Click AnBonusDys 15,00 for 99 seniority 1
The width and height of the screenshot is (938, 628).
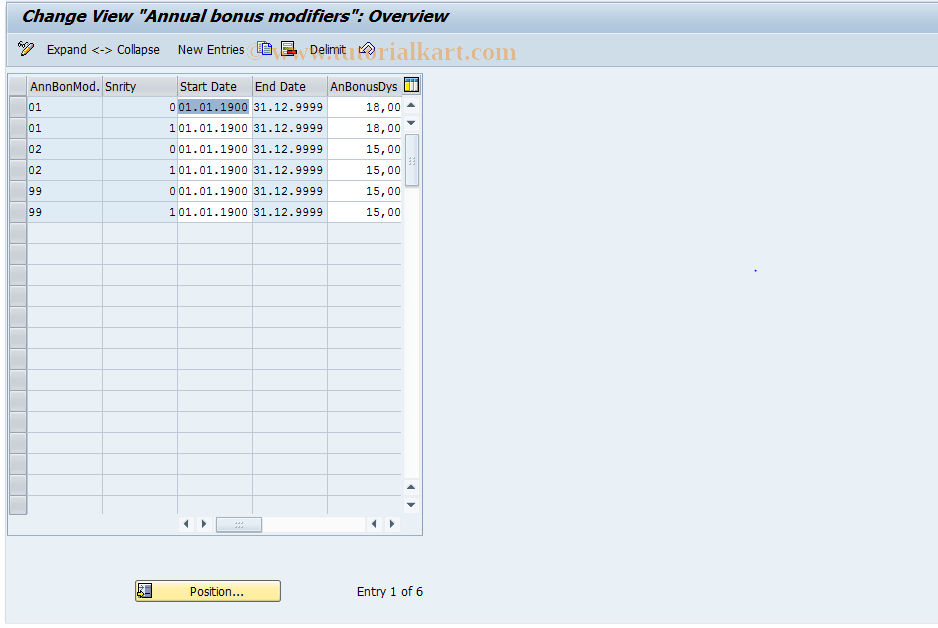pos(364,212)
